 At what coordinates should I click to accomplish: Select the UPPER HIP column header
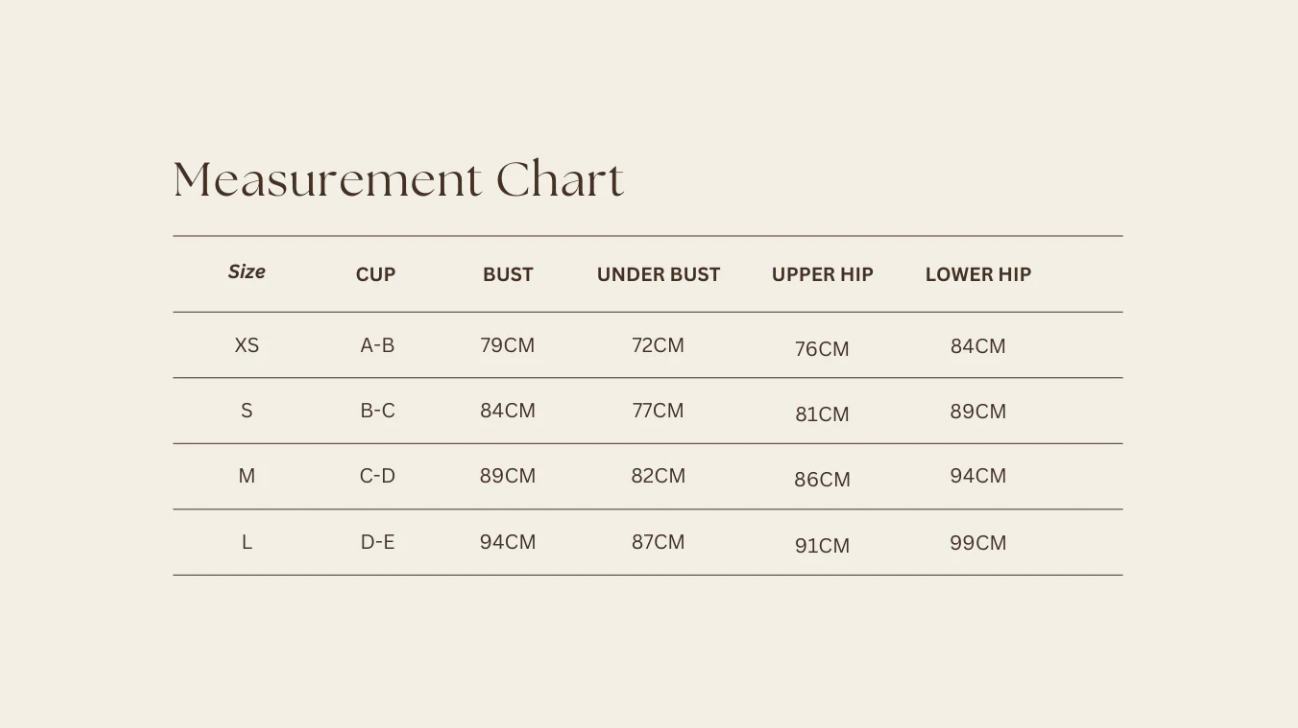[822, 275]
